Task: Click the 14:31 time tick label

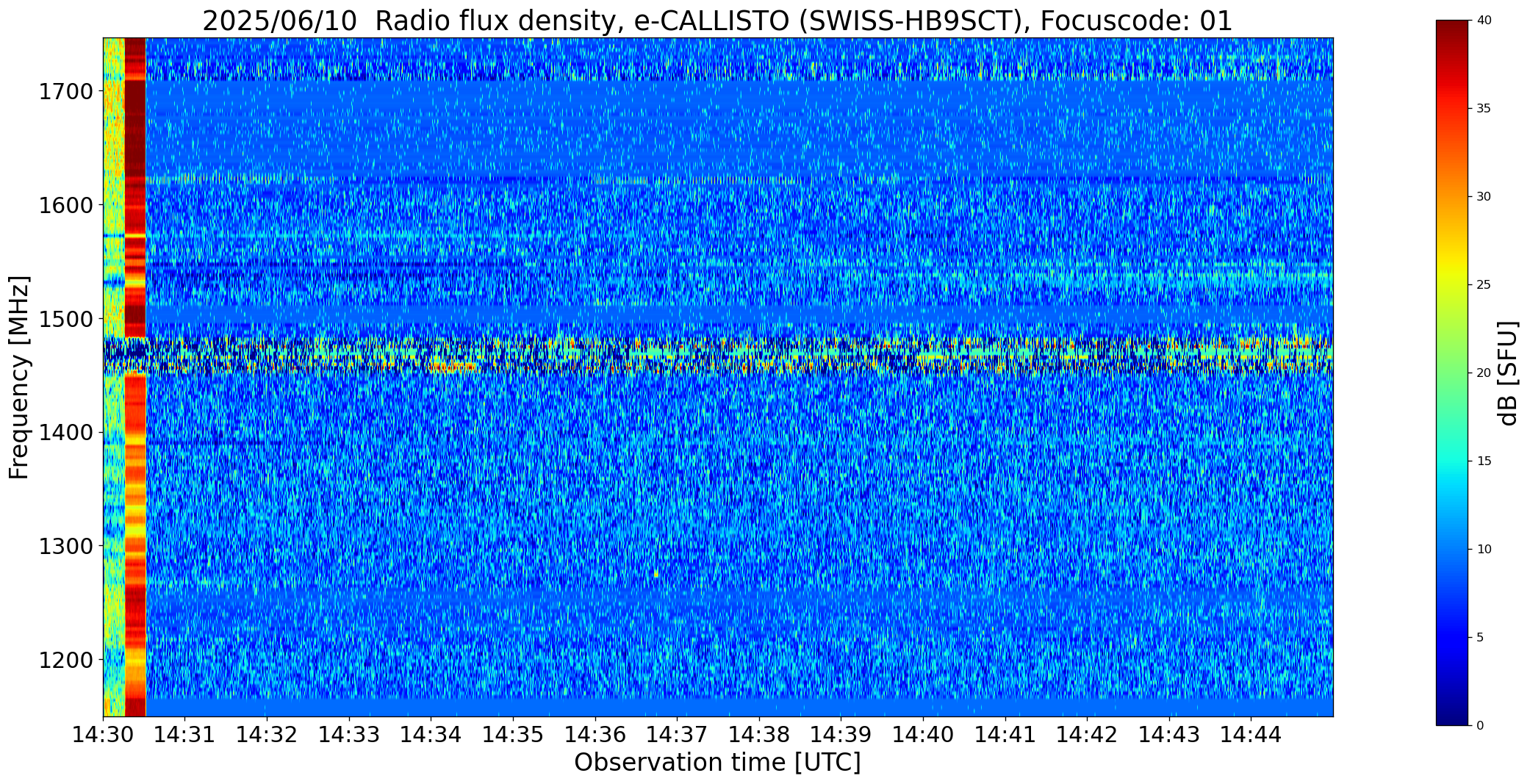Action: 185,734
